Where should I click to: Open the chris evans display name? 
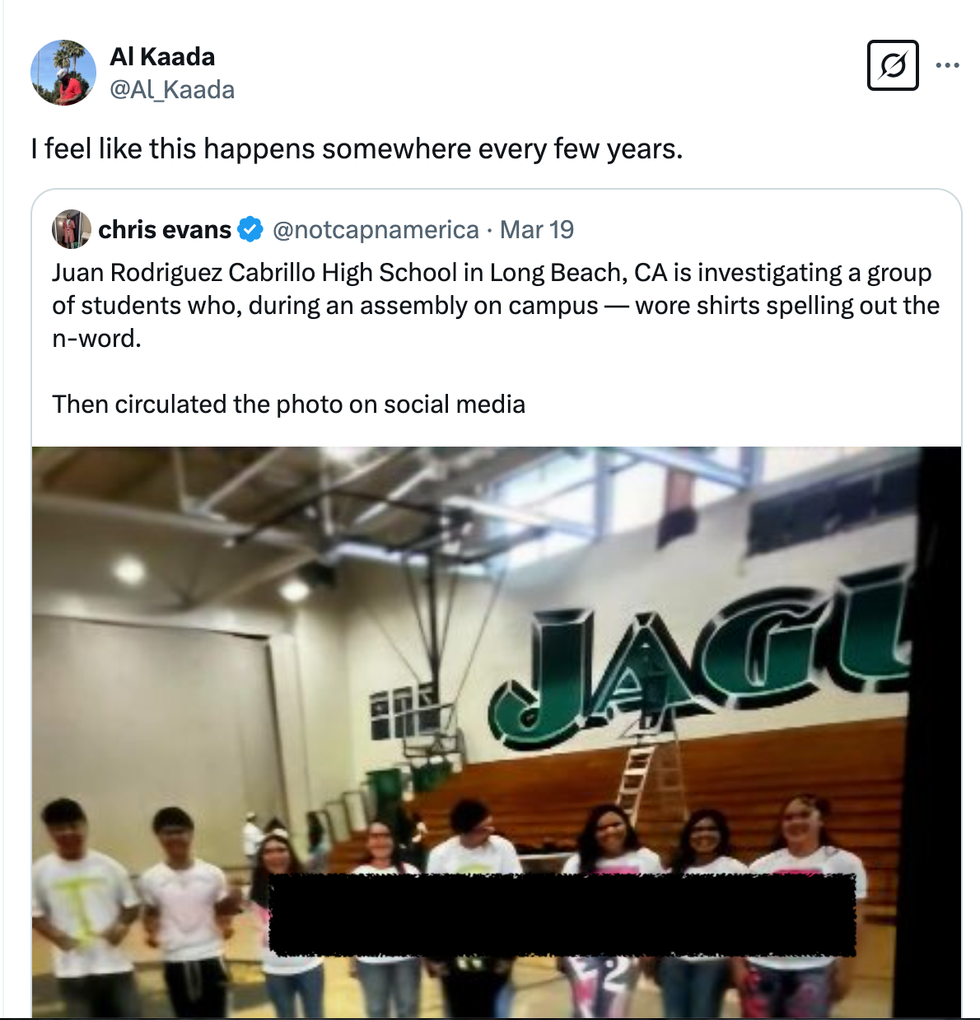click(165, 230)
